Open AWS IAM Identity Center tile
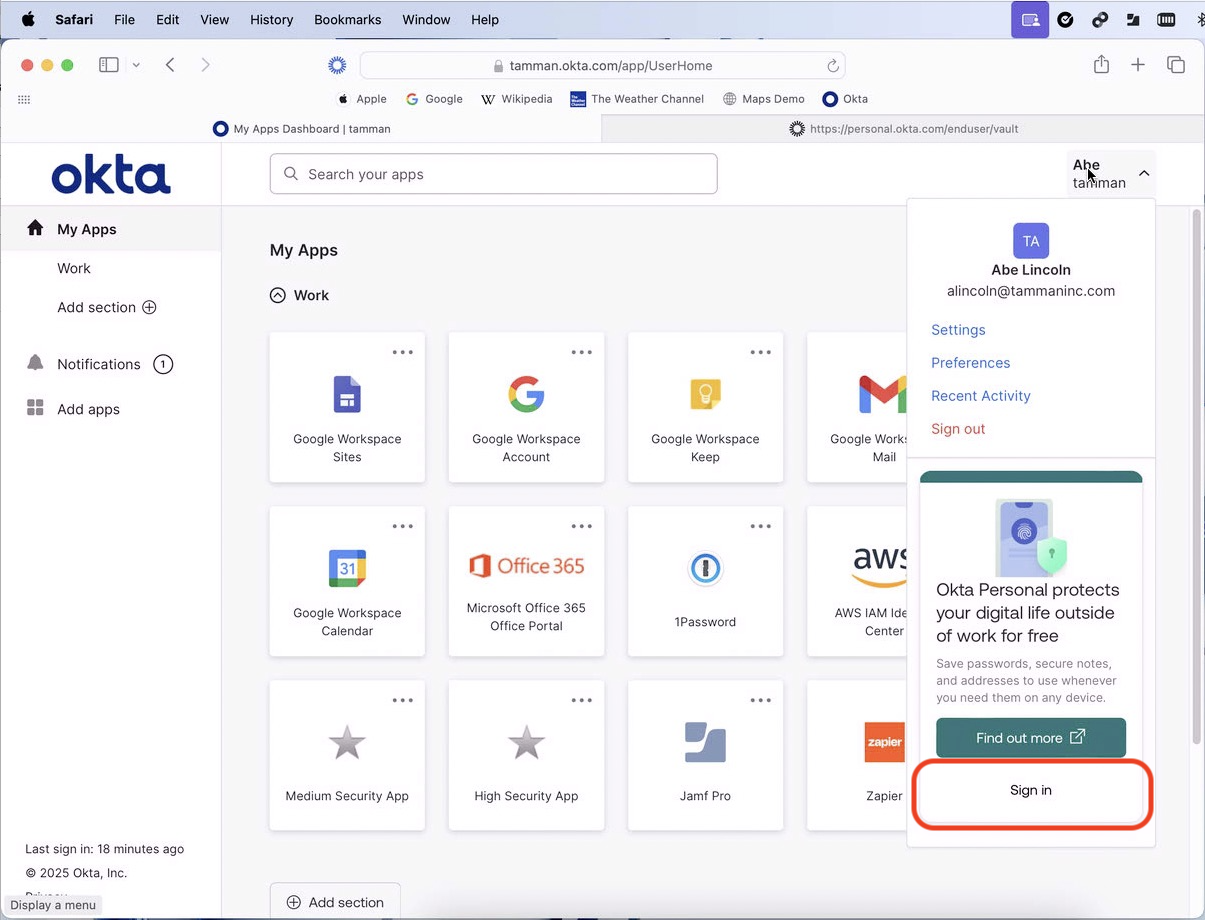The height and width of the screenshot is (920, 1205). [x=857, y=581]
